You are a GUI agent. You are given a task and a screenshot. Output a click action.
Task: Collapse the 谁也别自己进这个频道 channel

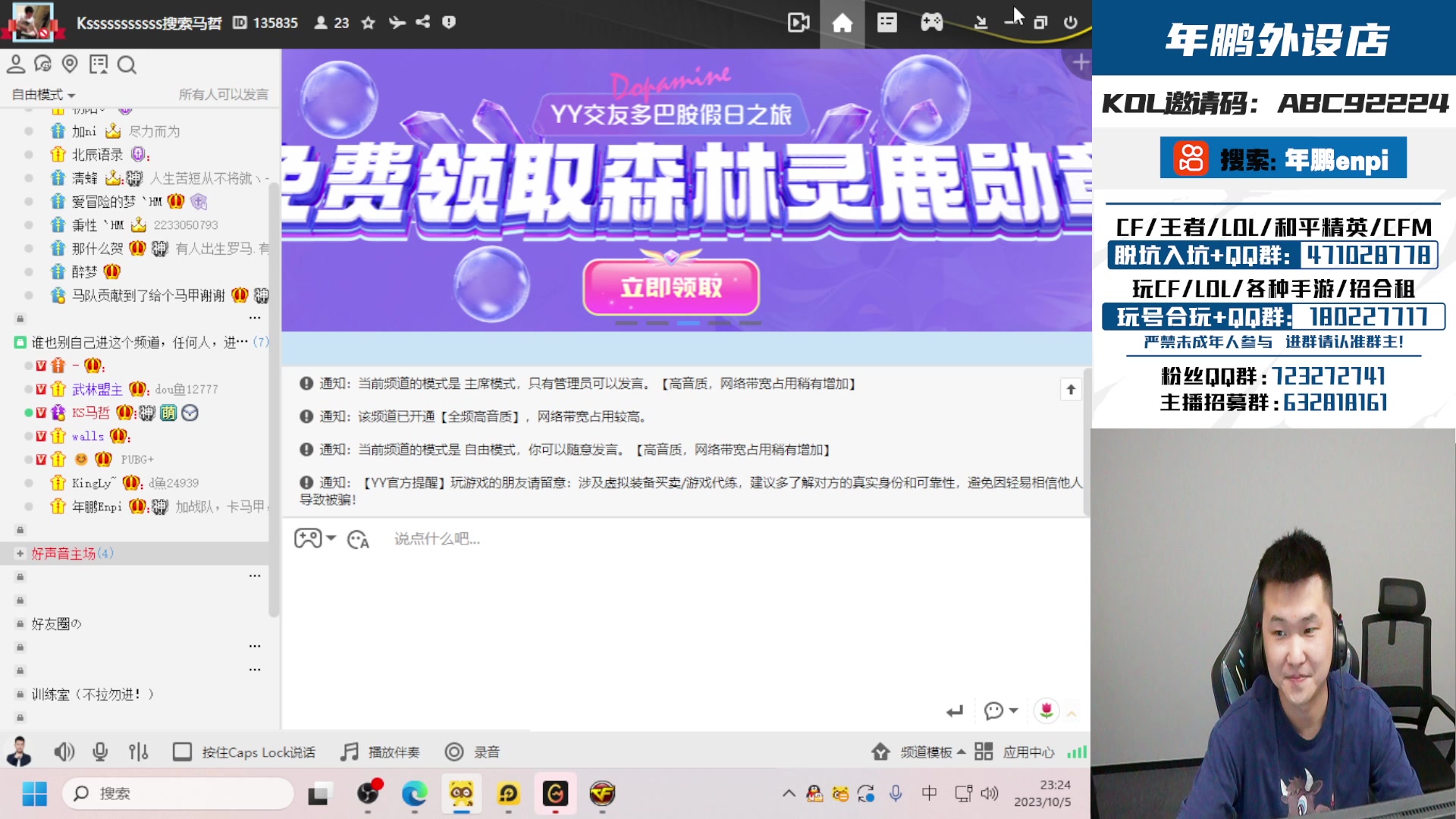point(20,343)
